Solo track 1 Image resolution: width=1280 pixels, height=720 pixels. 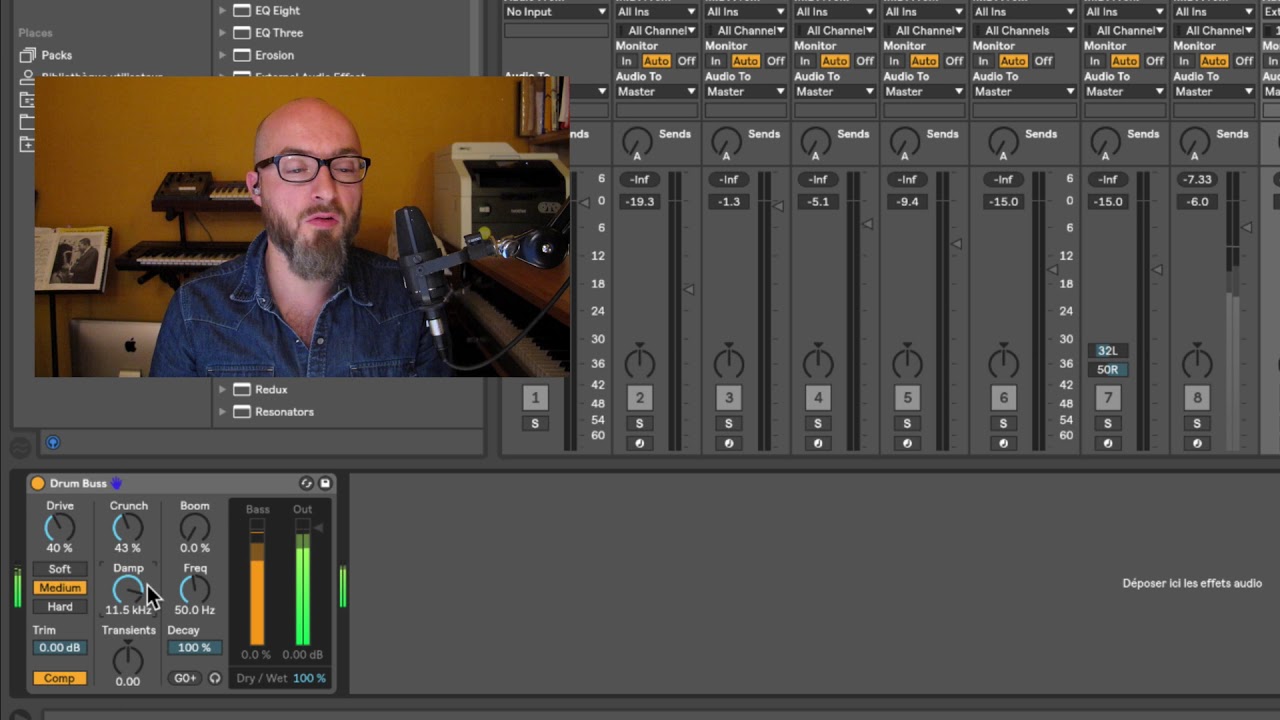(x=535, y=424)
